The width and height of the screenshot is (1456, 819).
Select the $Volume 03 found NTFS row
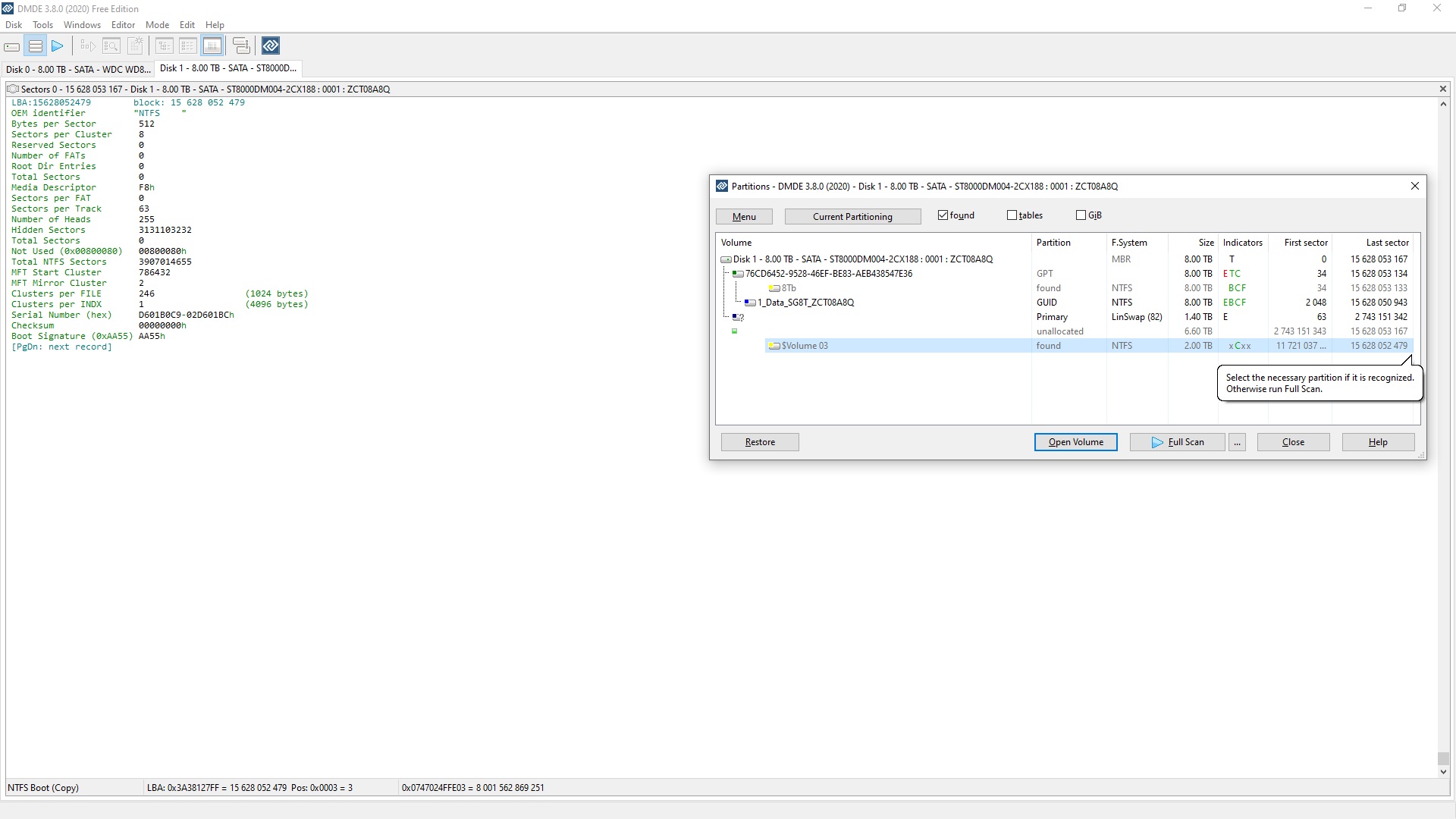(1088, 346)
